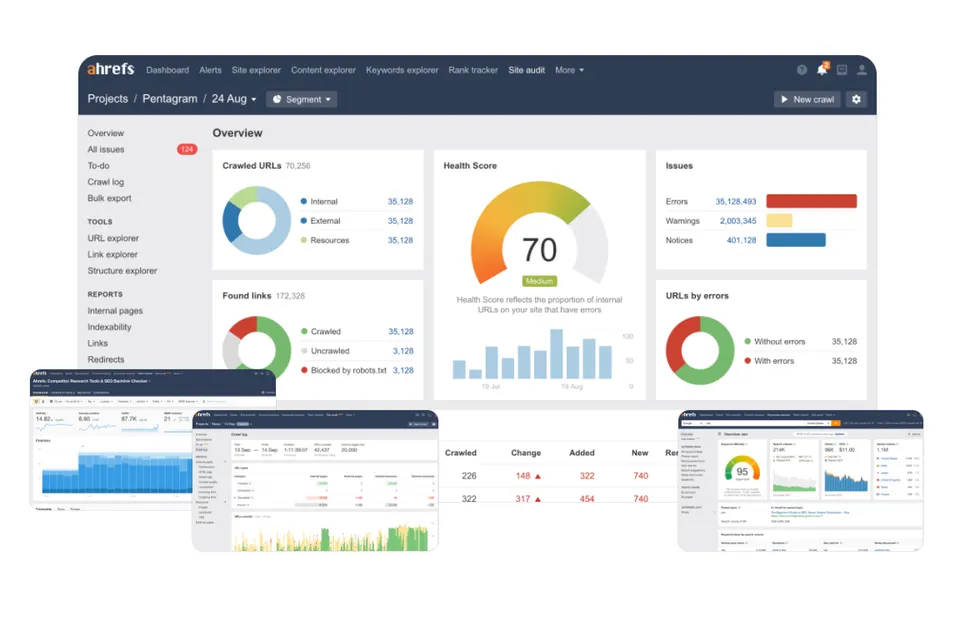Open the Segment dropdown

(301, 99)
